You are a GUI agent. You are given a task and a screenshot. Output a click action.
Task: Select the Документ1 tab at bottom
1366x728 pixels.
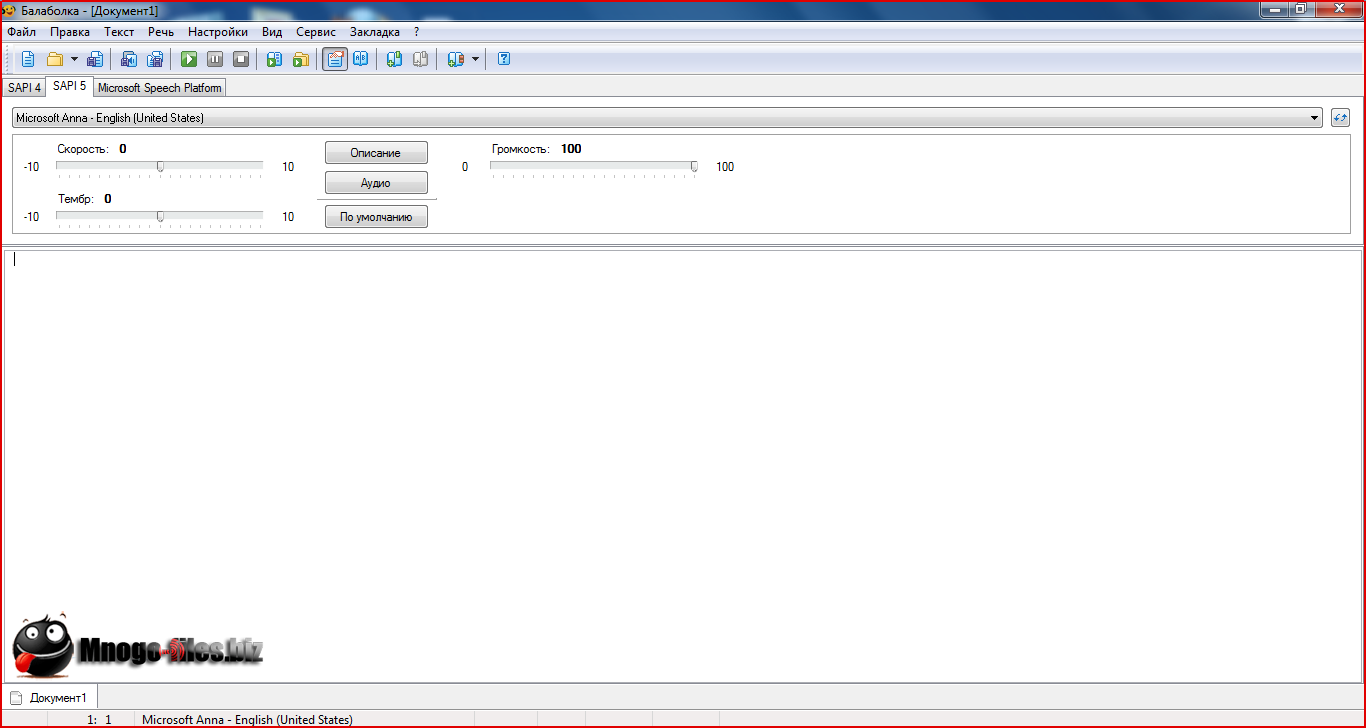[50, 697]
